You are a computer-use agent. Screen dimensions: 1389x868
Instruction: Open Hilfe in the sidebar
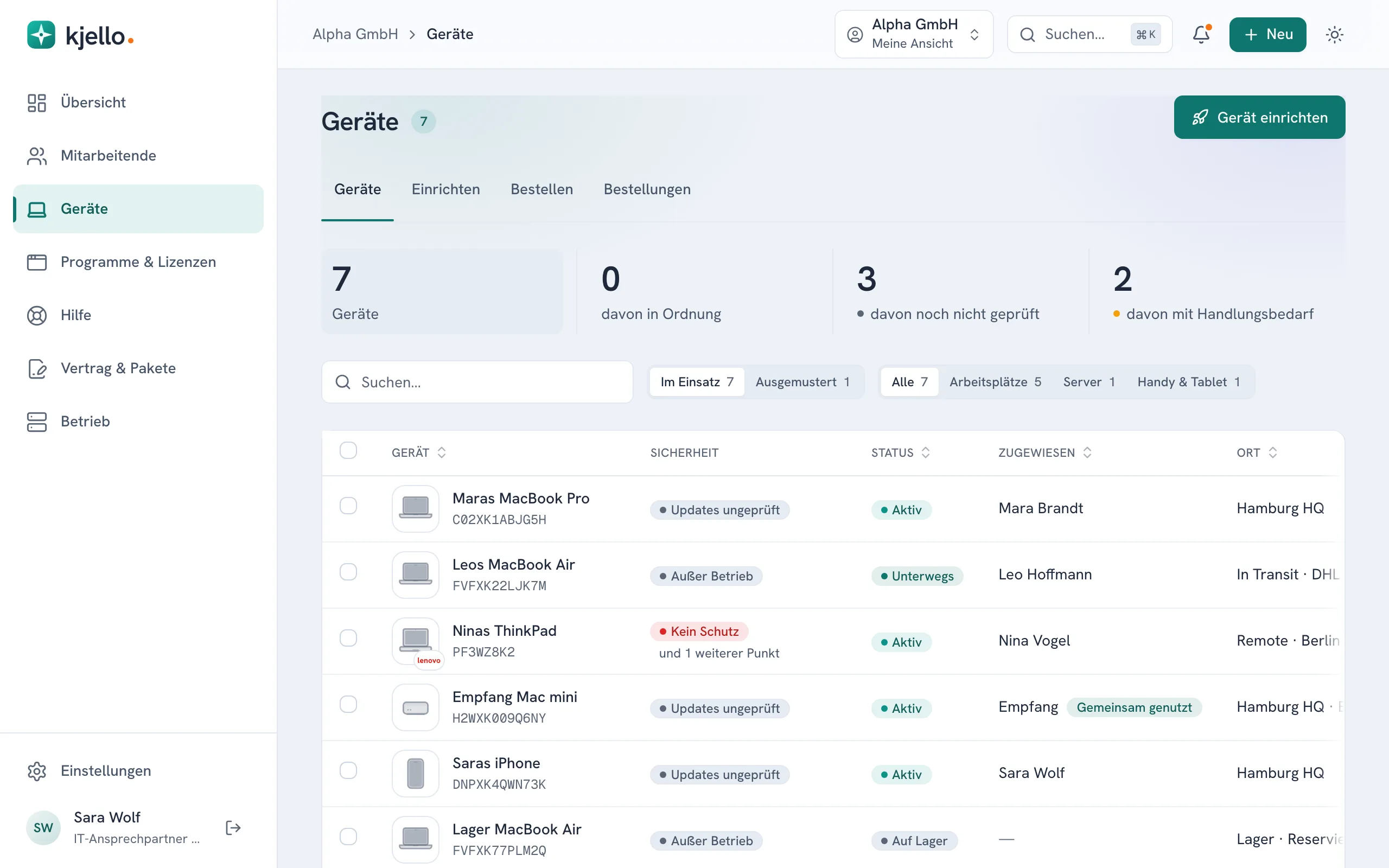pyautogui.click(x=138, y=315)
